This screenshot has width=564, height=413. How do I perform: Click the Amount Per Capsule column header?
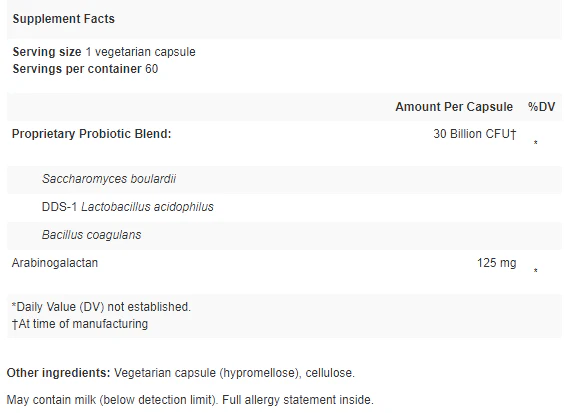click(x=454, y=107)
